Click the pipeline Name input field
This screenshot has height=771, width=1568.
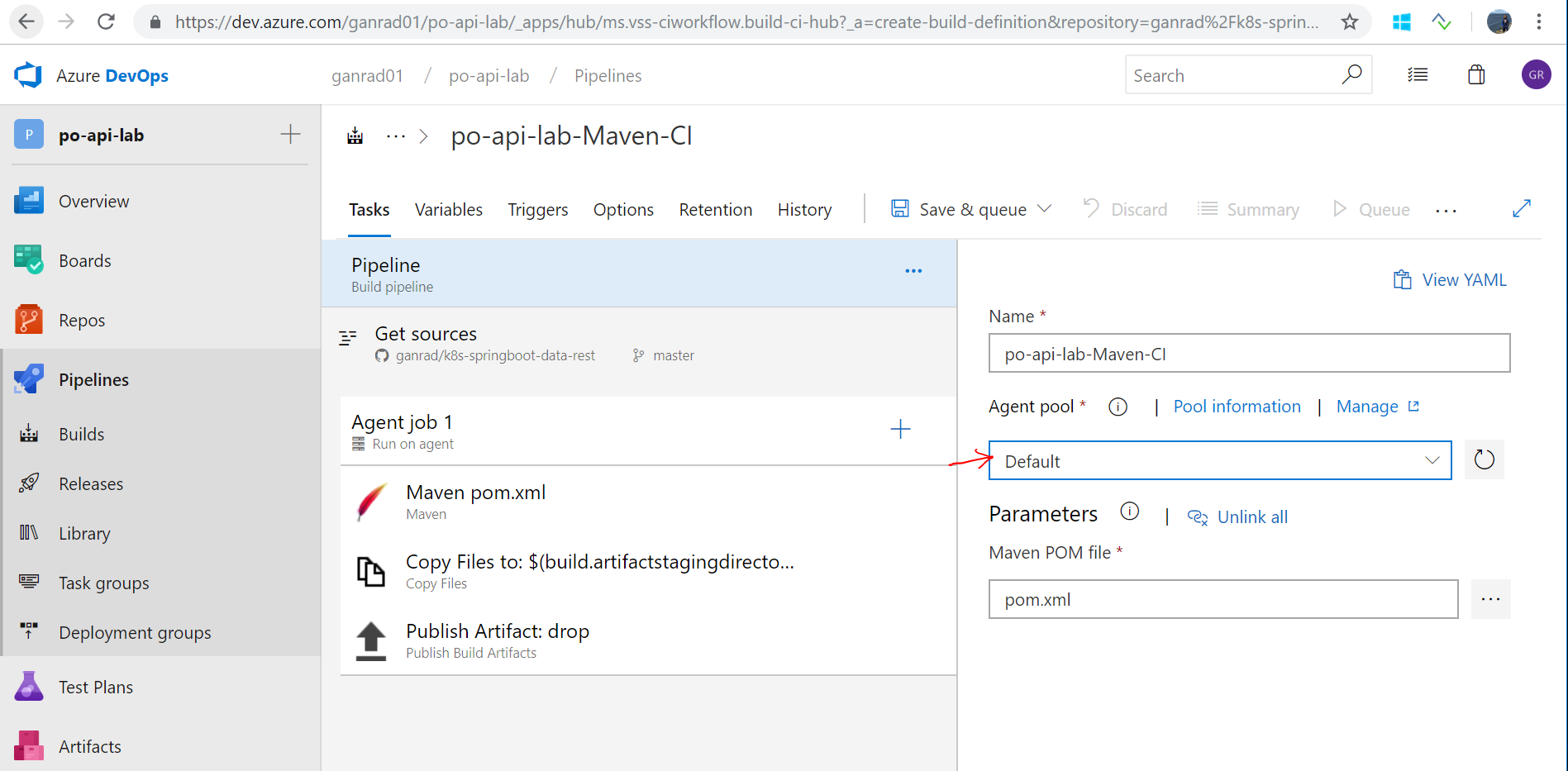(x=1249, y=353)
